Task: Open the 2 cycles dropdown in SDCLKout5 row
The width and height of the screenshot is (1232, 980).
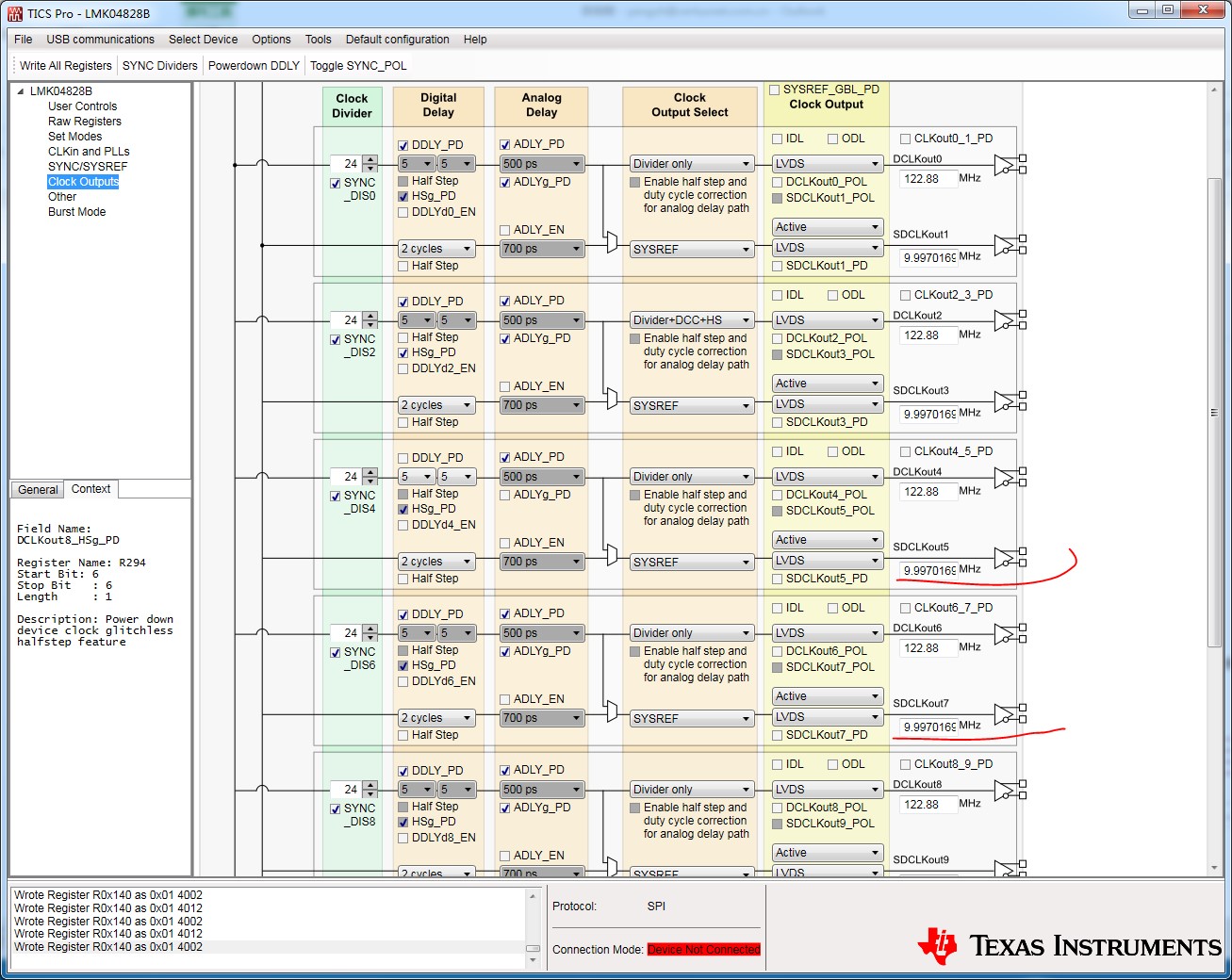Action: point(436,562)
